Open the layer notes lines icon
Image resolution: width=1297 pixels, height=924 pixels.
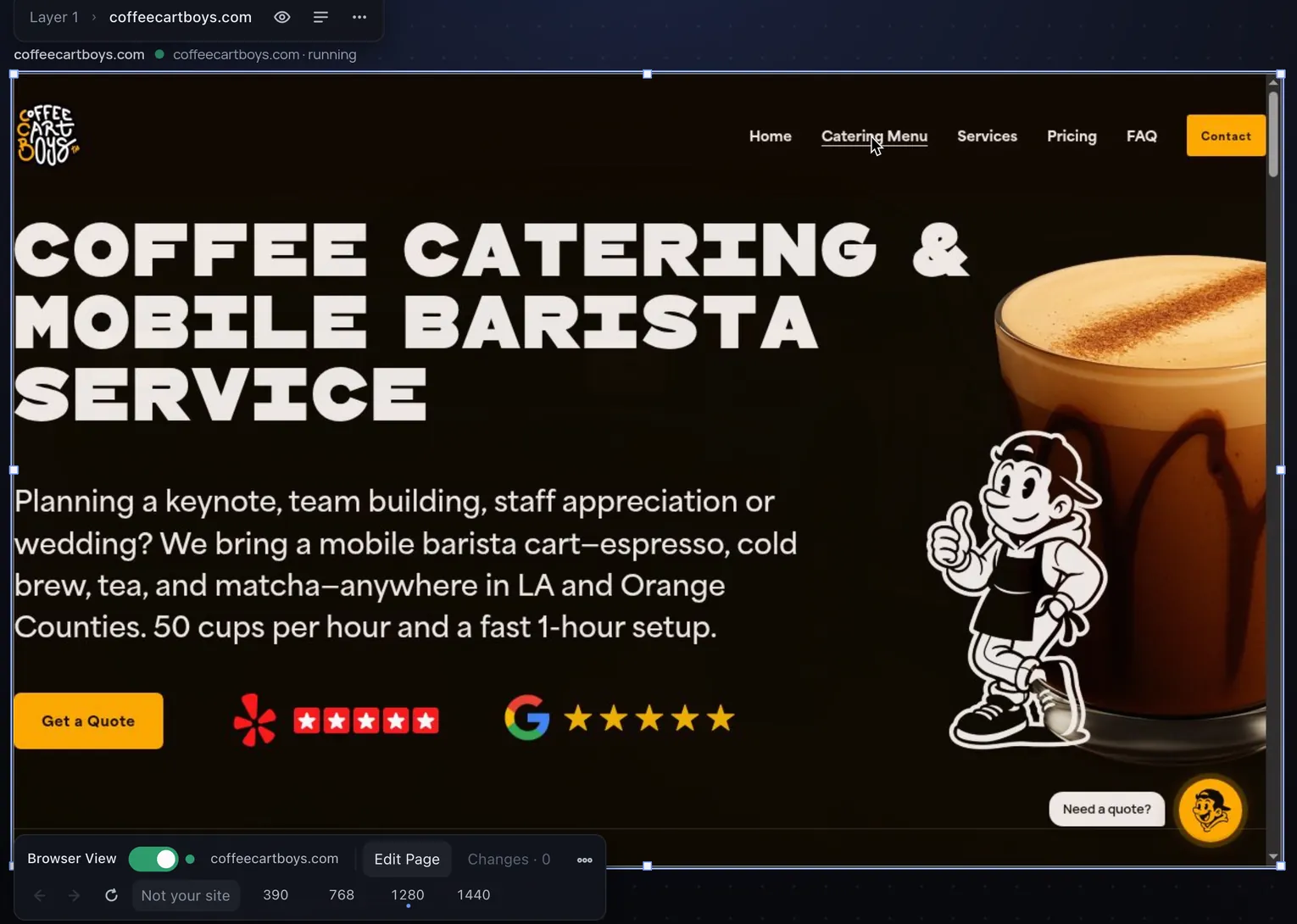320,17
